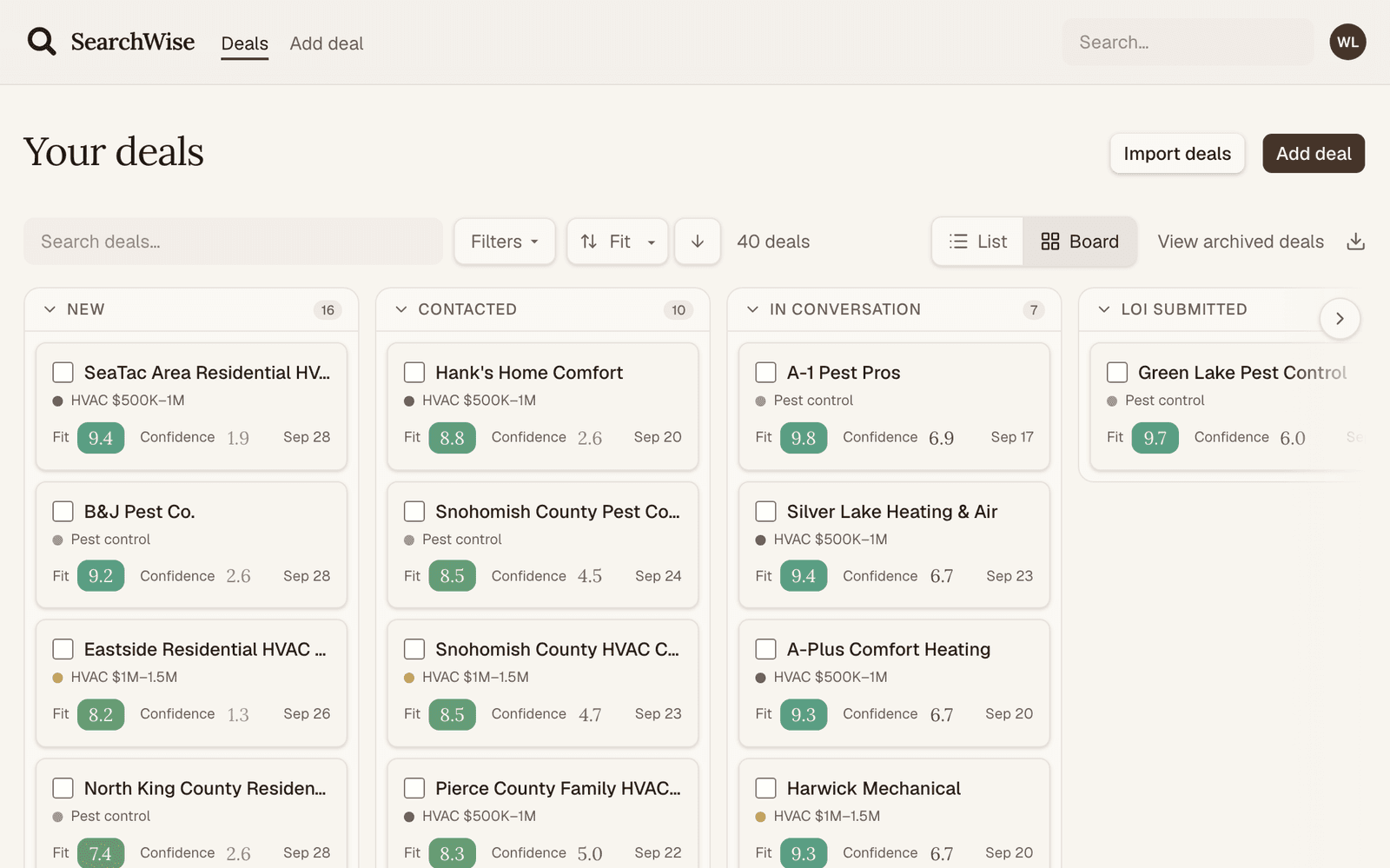Select the Hank's Home Comfort checkbox
1390x868 pixels.
(x=414, y=373)
